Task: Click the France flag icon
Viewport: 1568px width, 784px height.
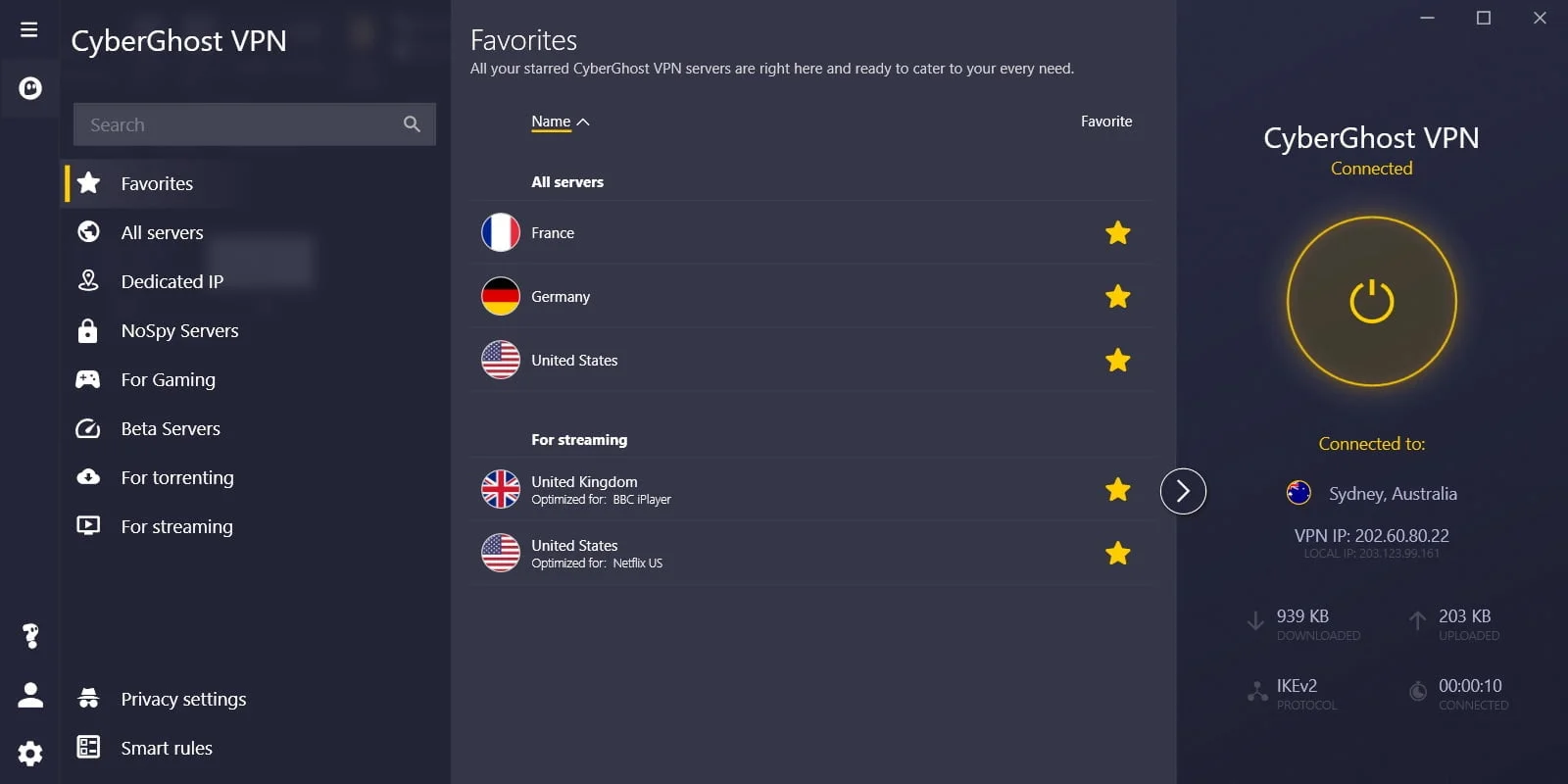Action: (x=501, y=233)
